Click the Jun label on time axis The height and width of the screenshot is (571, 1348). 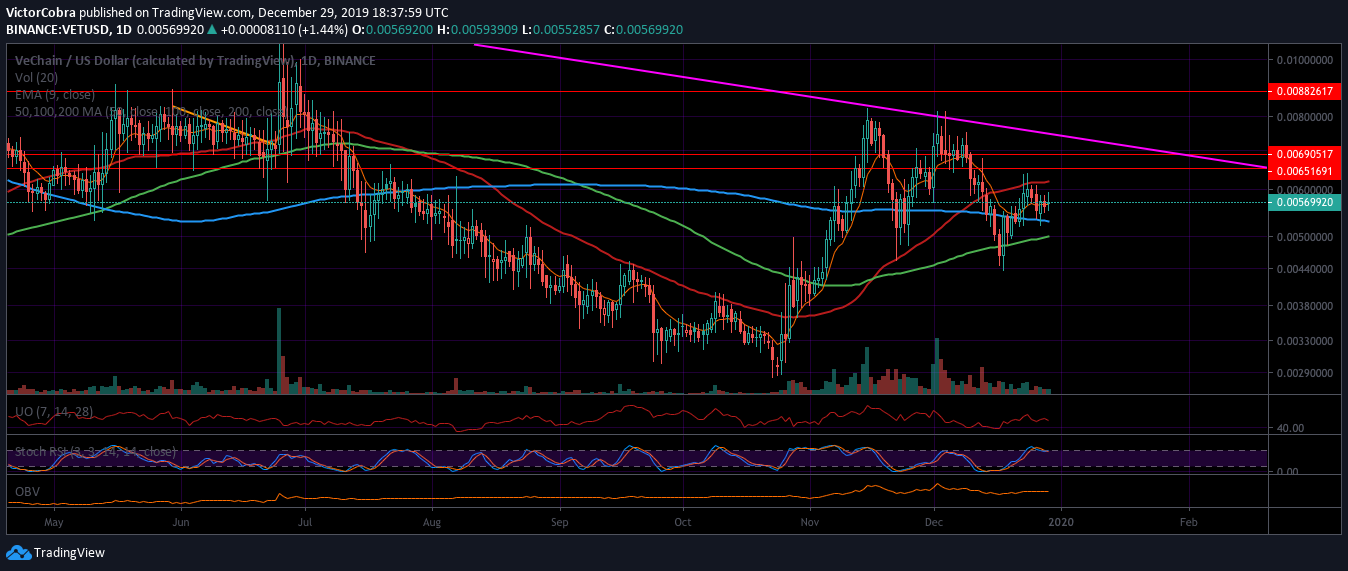pos(181,522)
